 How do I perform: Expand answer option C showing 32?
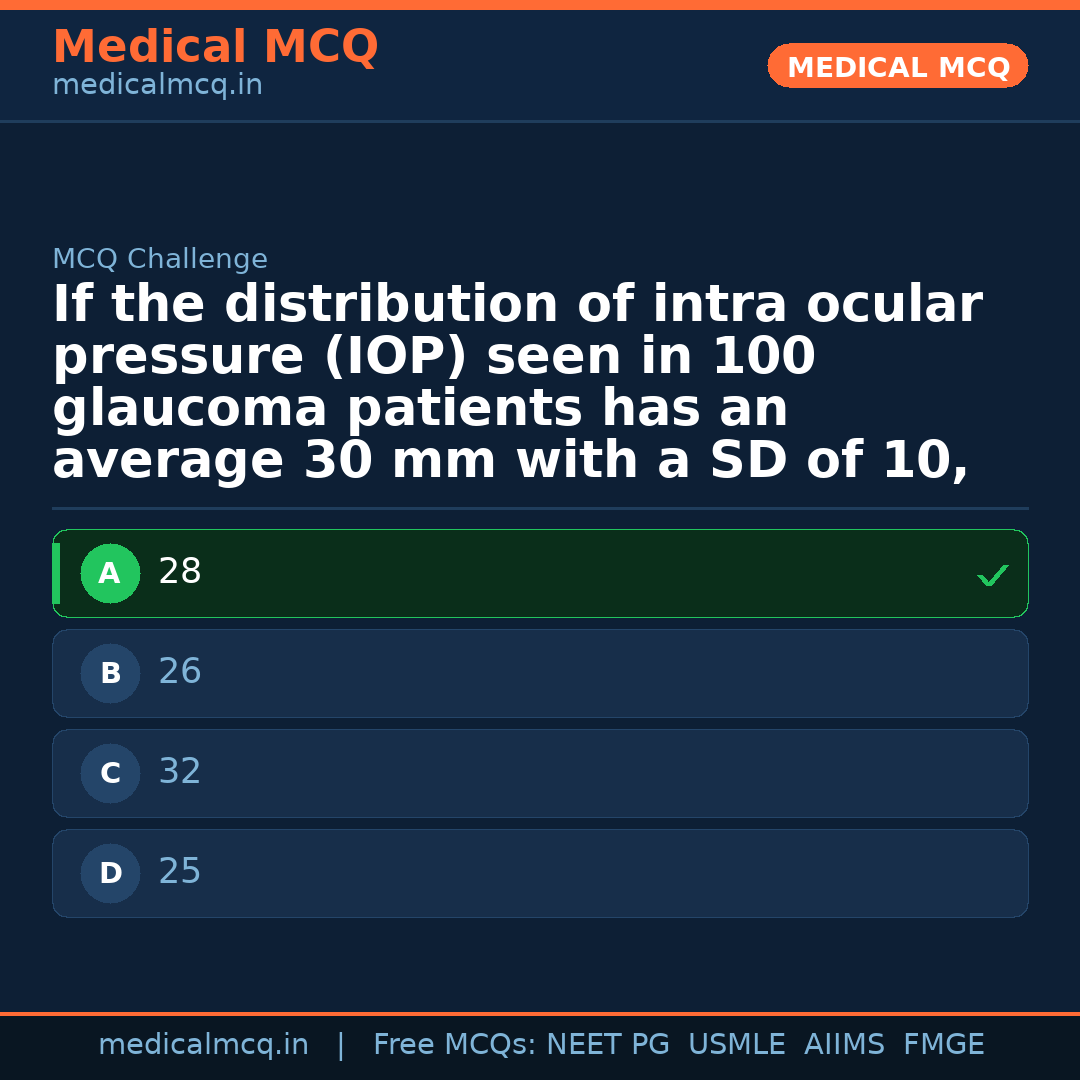tap(540, 773)
